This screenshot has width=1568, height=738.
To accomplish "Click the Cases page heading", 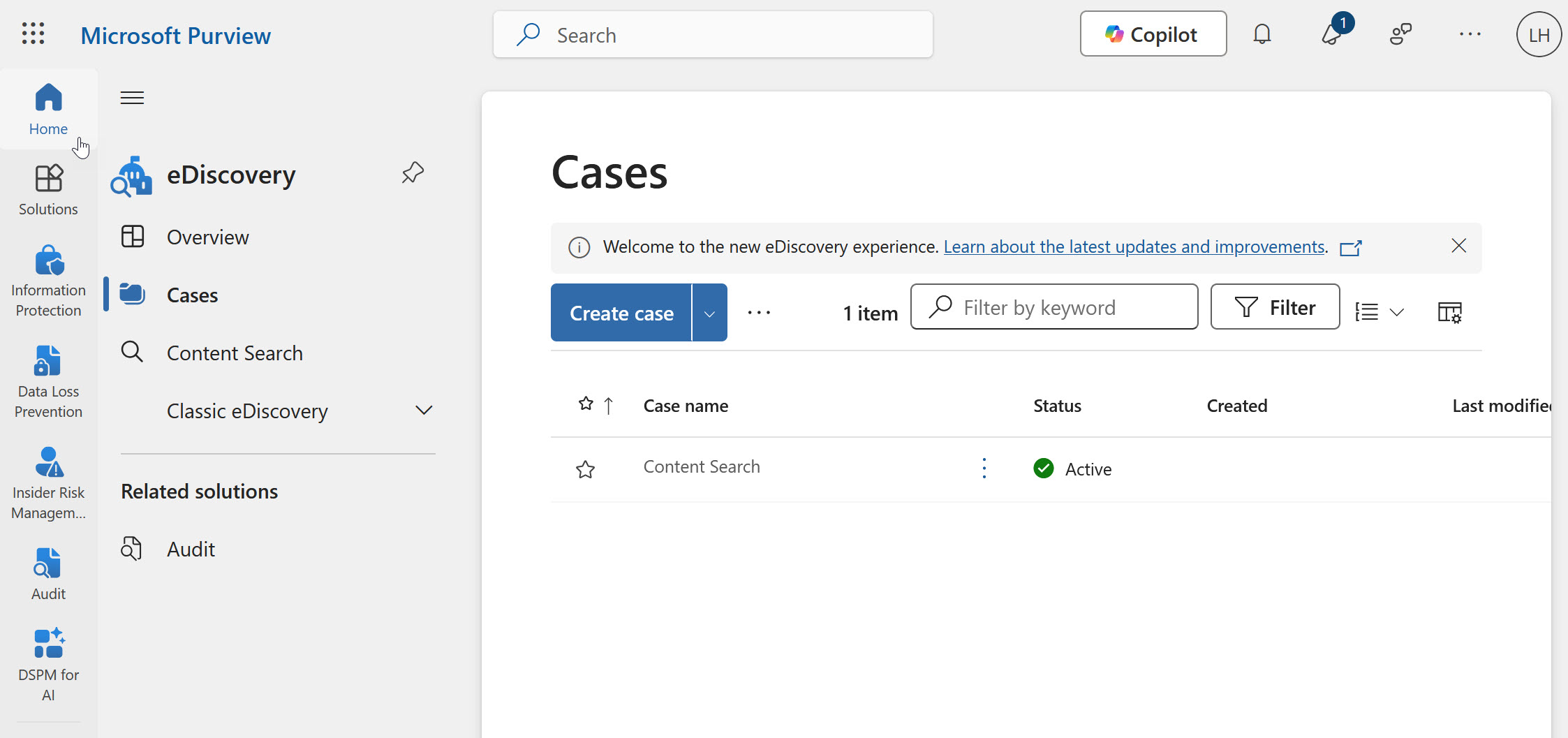I will (609, 172).
